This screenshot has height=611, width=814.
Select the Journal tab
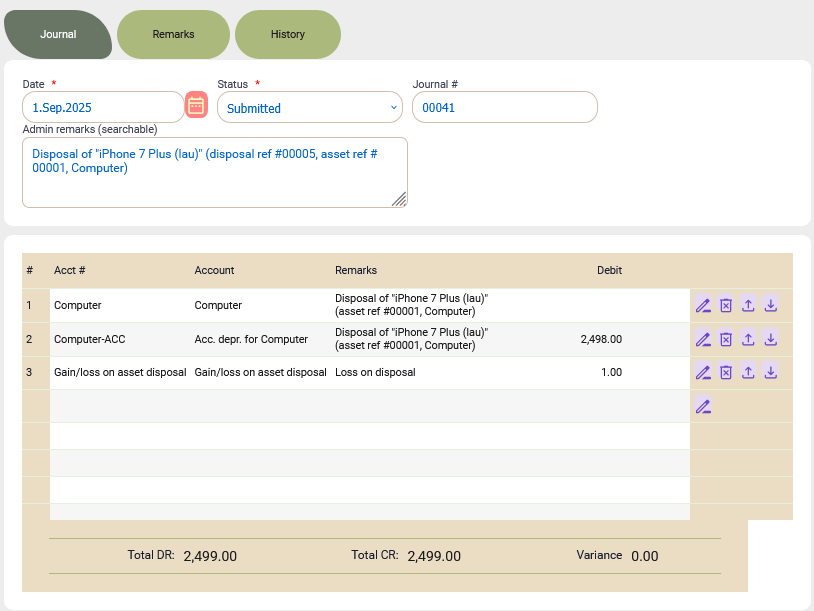[x=58, y=34]
